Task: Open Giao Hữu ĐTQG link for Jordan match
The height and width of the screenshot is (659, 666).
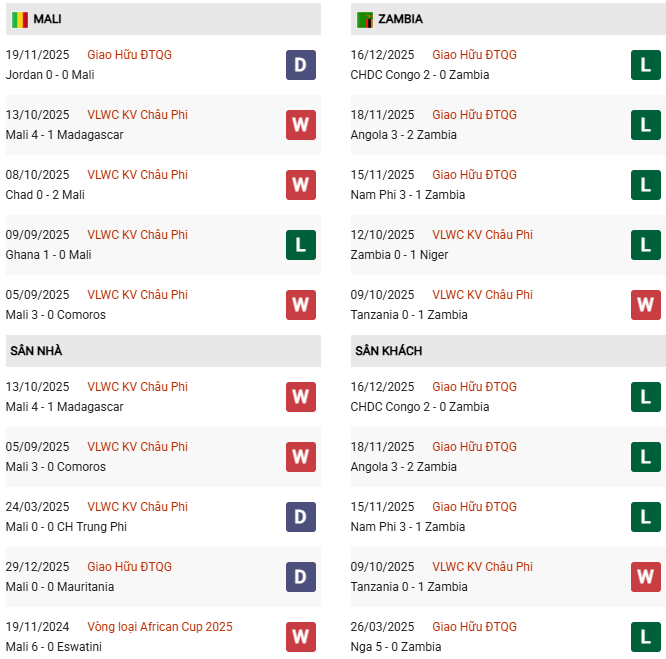Action: coord(129,55)
